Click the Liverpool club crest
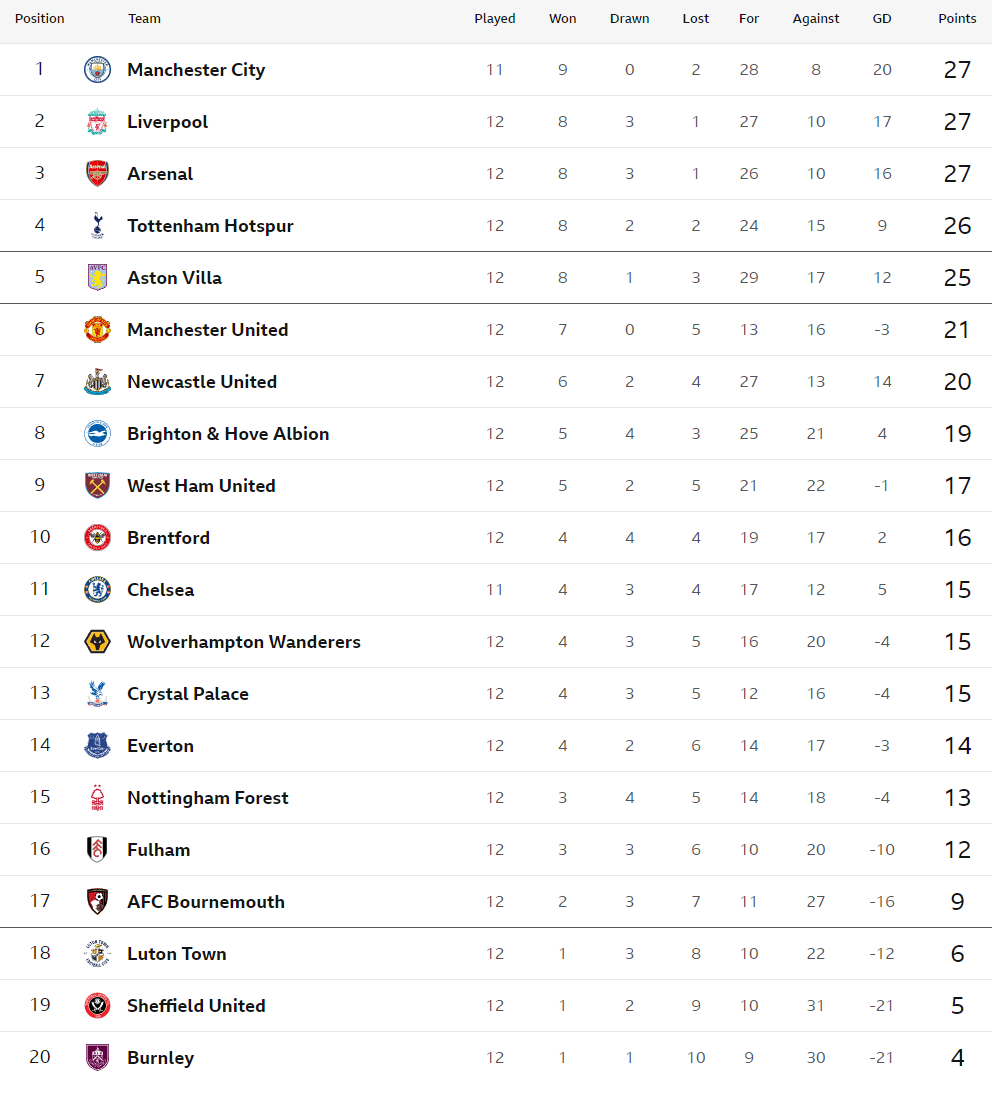The image size is (992, 1093). (x=97, y=122)
